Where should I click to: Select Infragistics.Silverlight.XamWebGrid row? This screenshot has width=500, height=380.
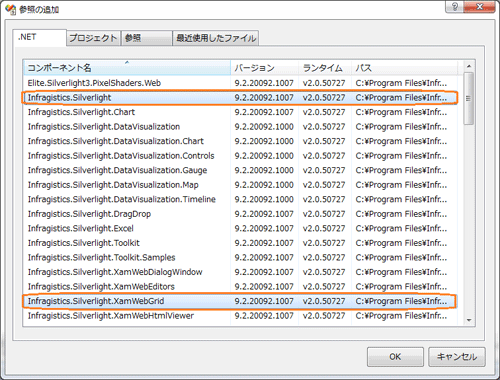pyautogui.click(x=240, y=301)
